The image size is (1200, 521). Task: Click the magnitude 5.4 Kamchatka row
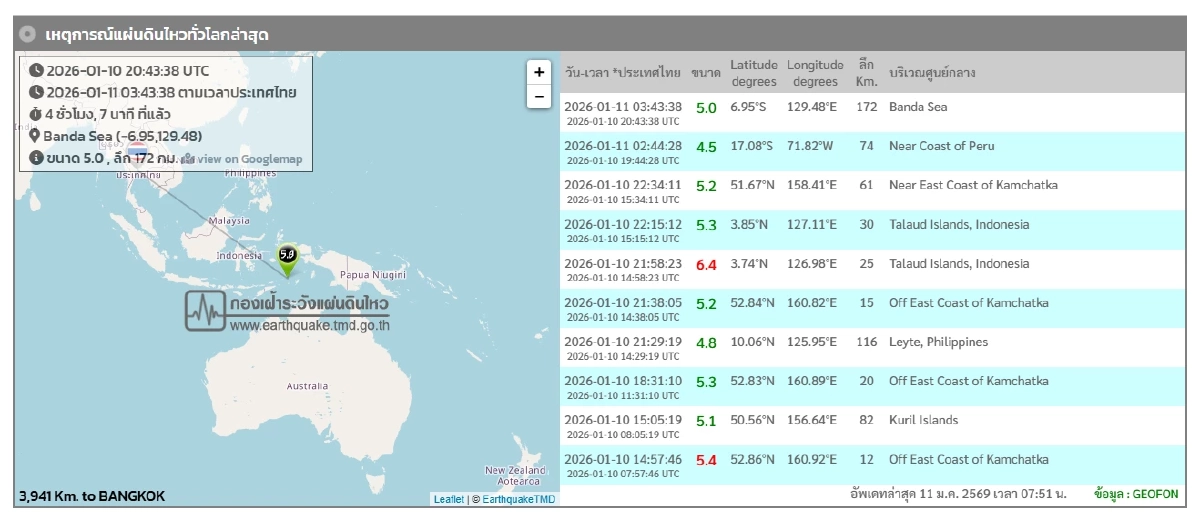[870, 465]
